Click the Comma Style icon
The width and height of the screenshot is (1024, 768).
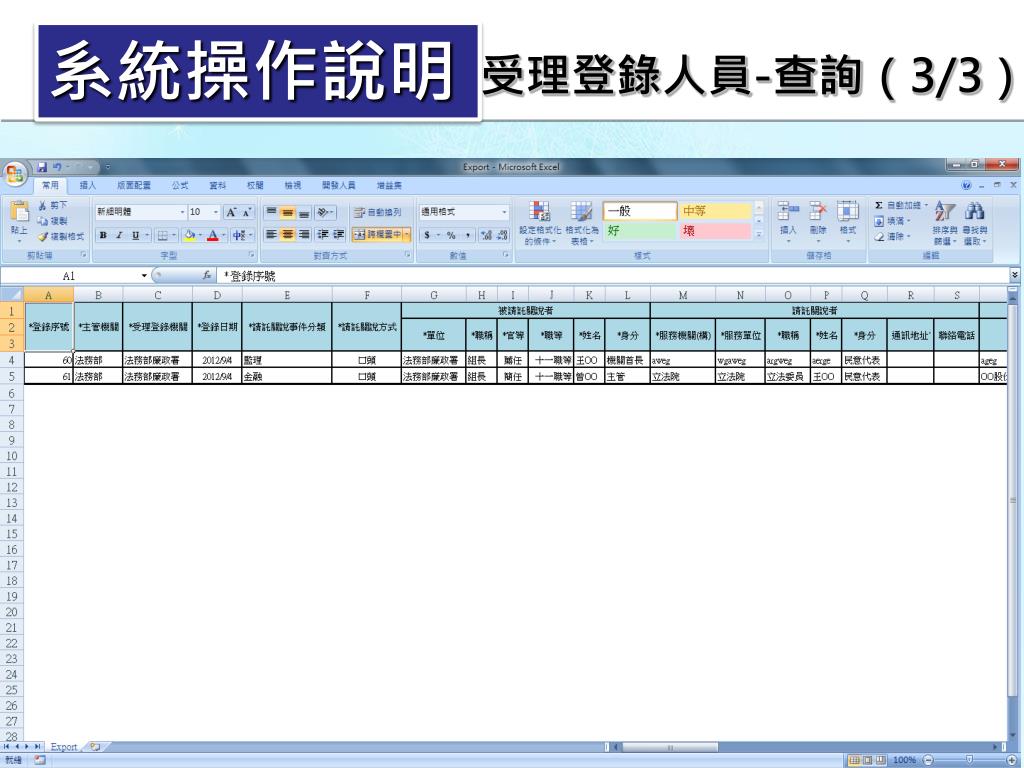(468, 235)
